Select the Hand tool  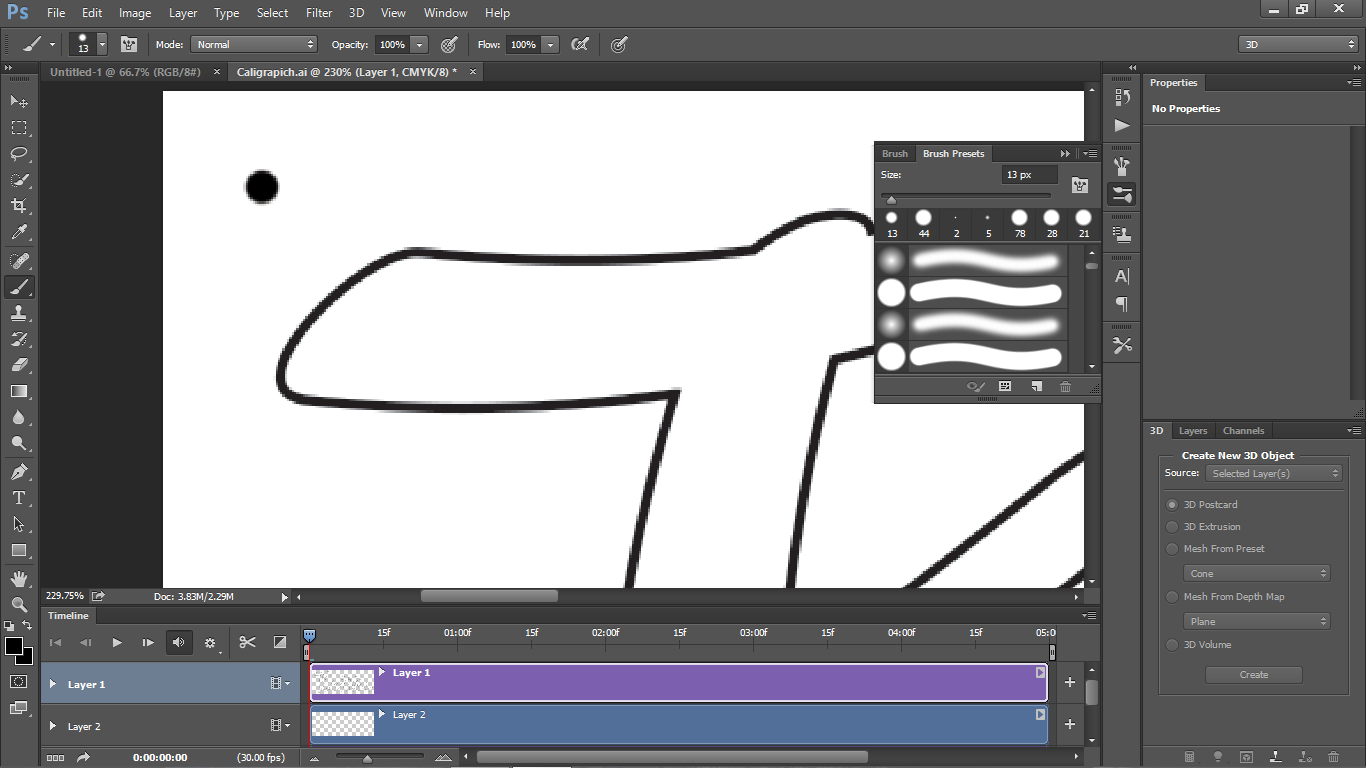pyautogui.click(x=18, y=578)
